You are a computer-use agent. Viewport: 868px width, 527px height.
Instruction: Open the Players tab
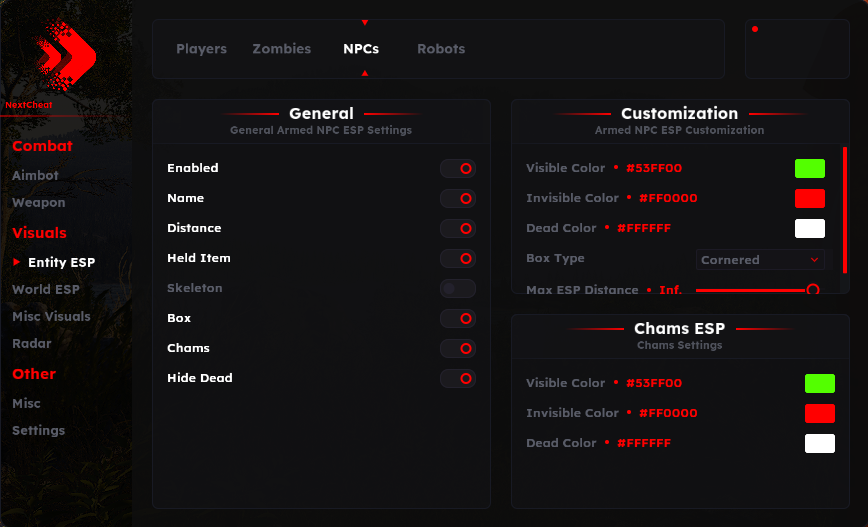(202, 49)
